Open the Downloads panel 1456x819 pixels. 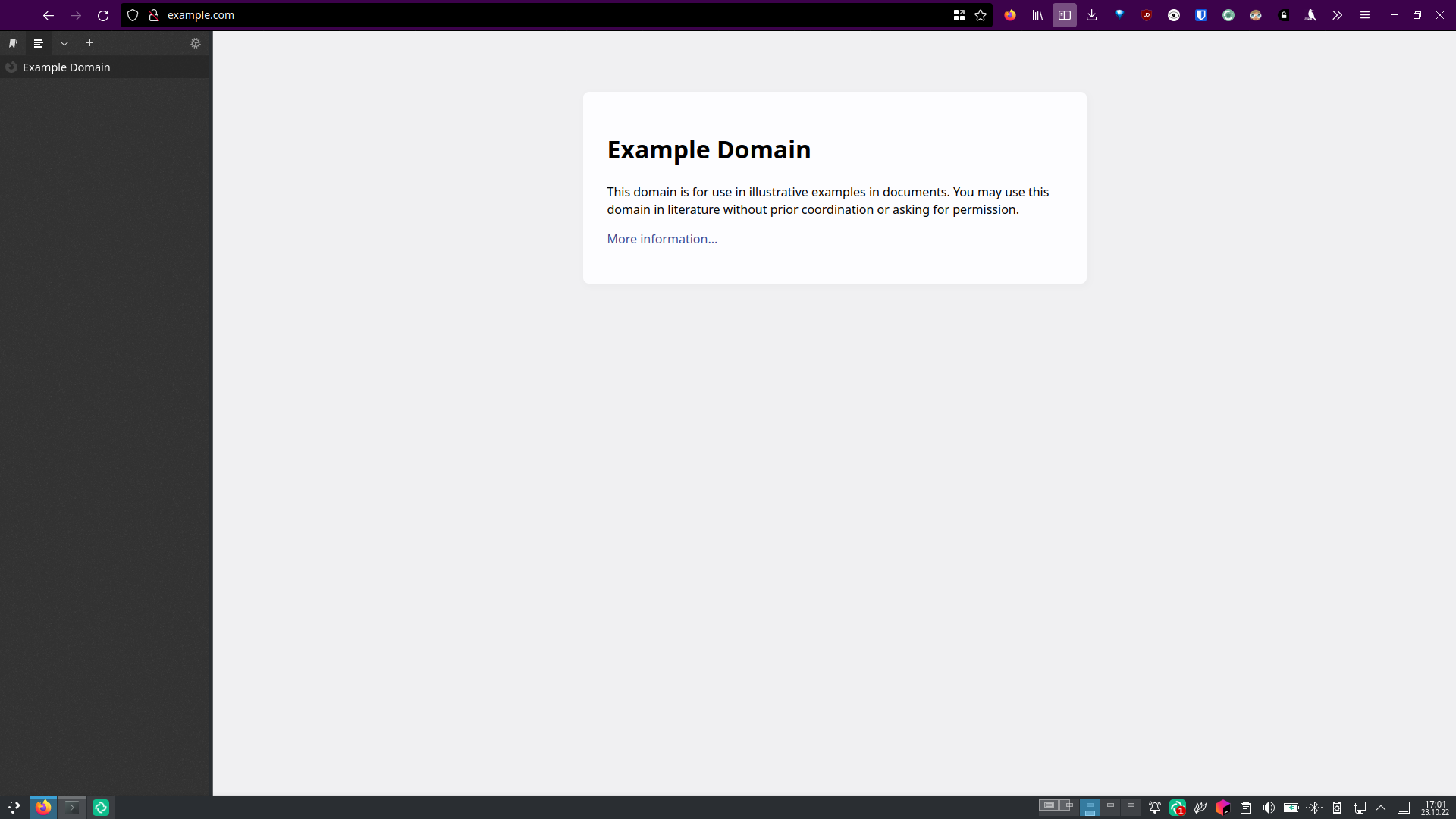click(x=1092, y=15)
